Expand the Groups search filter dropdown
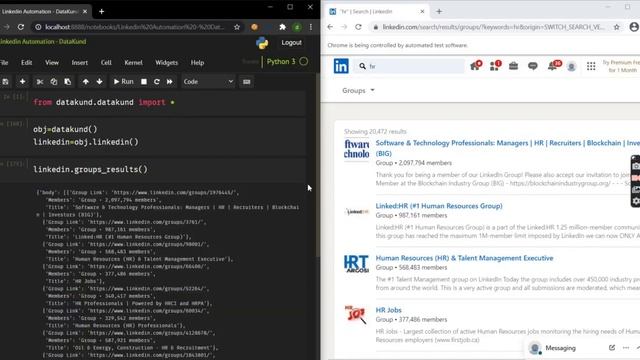Viewport: 640px width, 360px height. pos(358,91)
